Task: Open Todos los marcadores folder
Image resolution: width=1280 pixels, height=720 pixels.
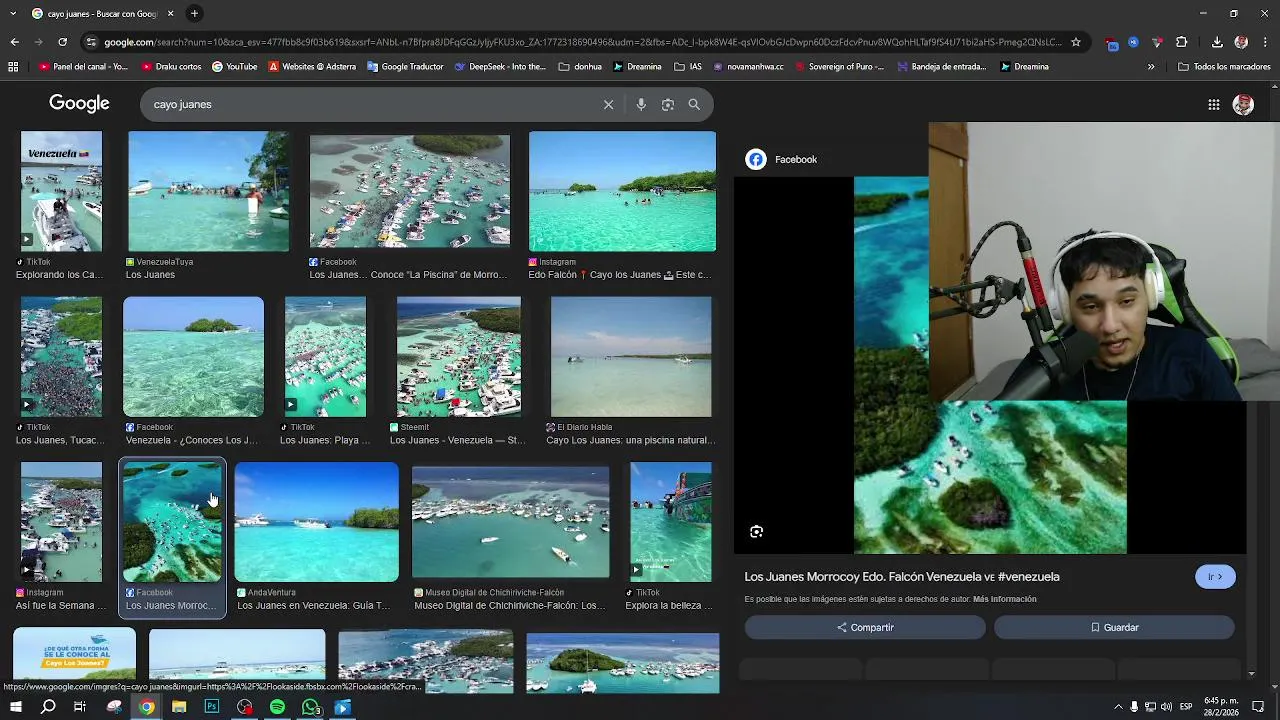Action: 1224,67
